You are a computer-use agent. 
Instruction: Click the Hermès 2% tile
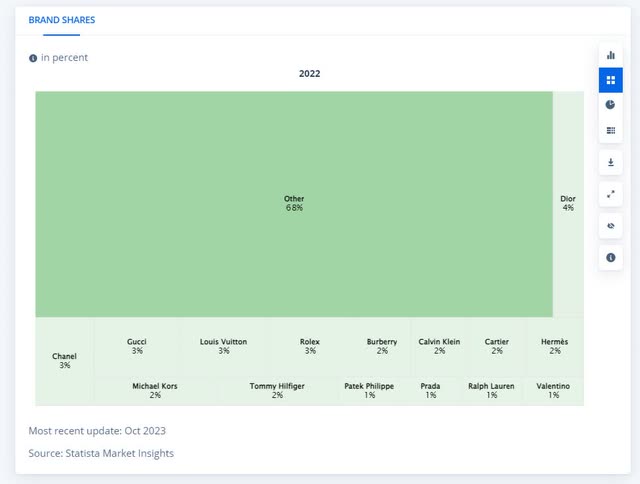click(x=555, y=347)
